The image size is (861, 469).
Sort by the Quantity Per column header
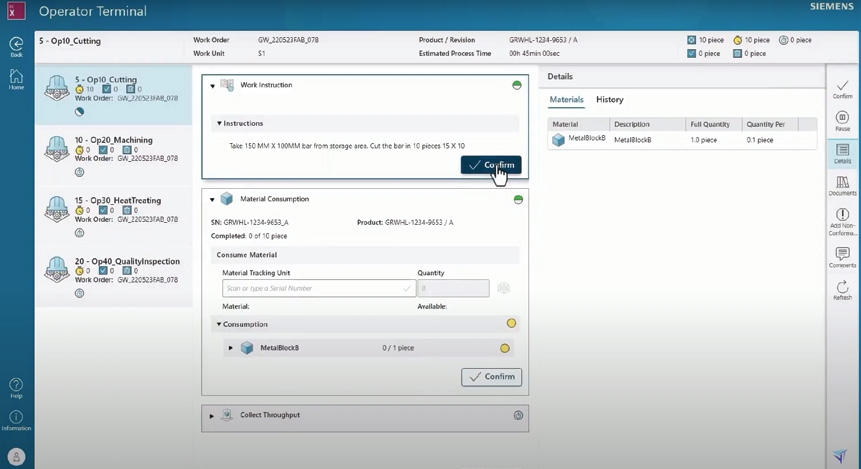click(770, 124)
